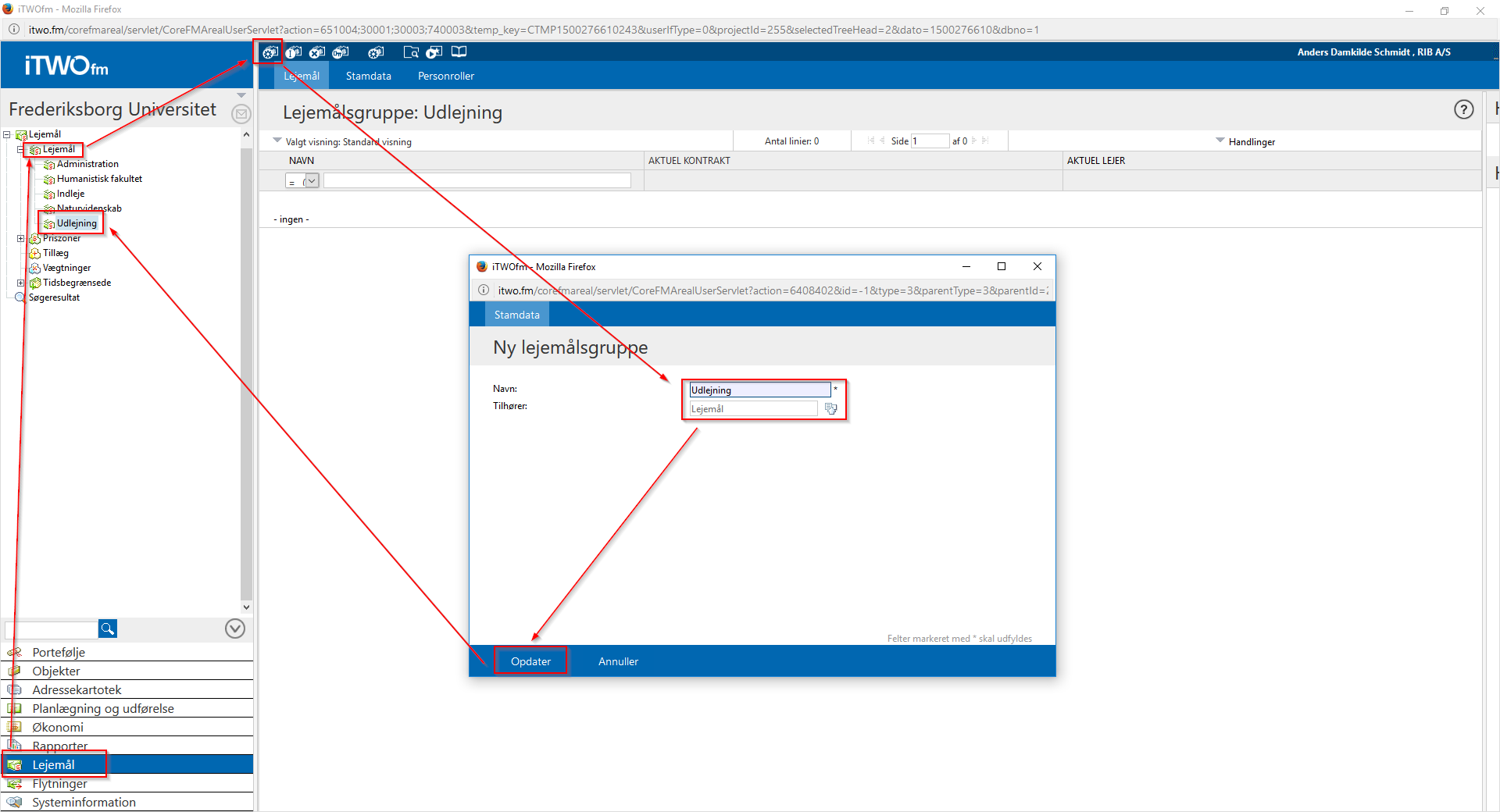Click Annuller to cancel the dialog
The height and width of the screenshot is (812, 1500).
click(x=618, y=661)
